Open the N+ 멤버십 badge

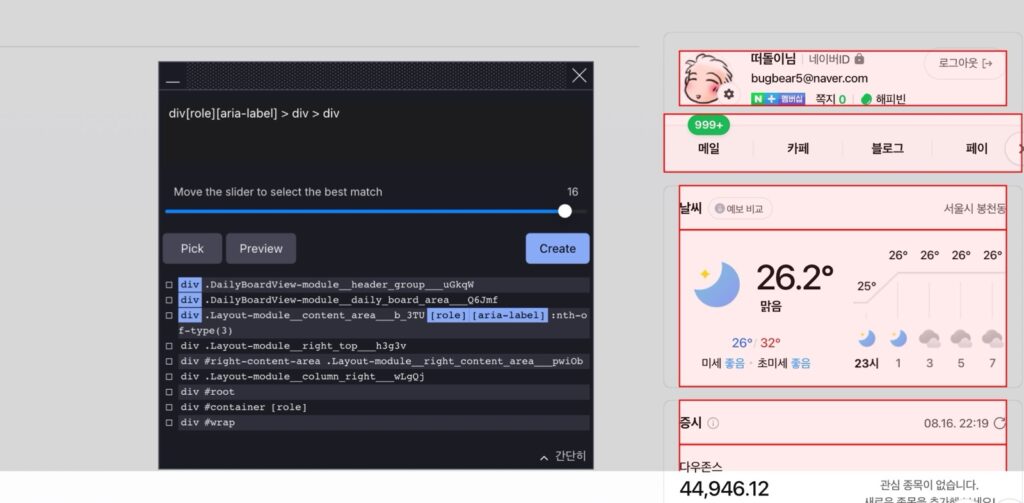(x=778, y=99)
